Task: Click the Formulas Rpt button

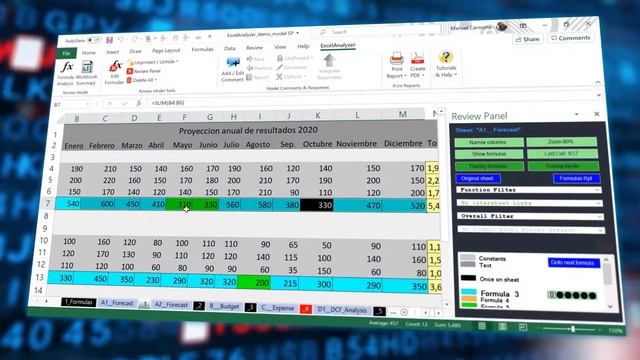Action: (x=576, y=178)
